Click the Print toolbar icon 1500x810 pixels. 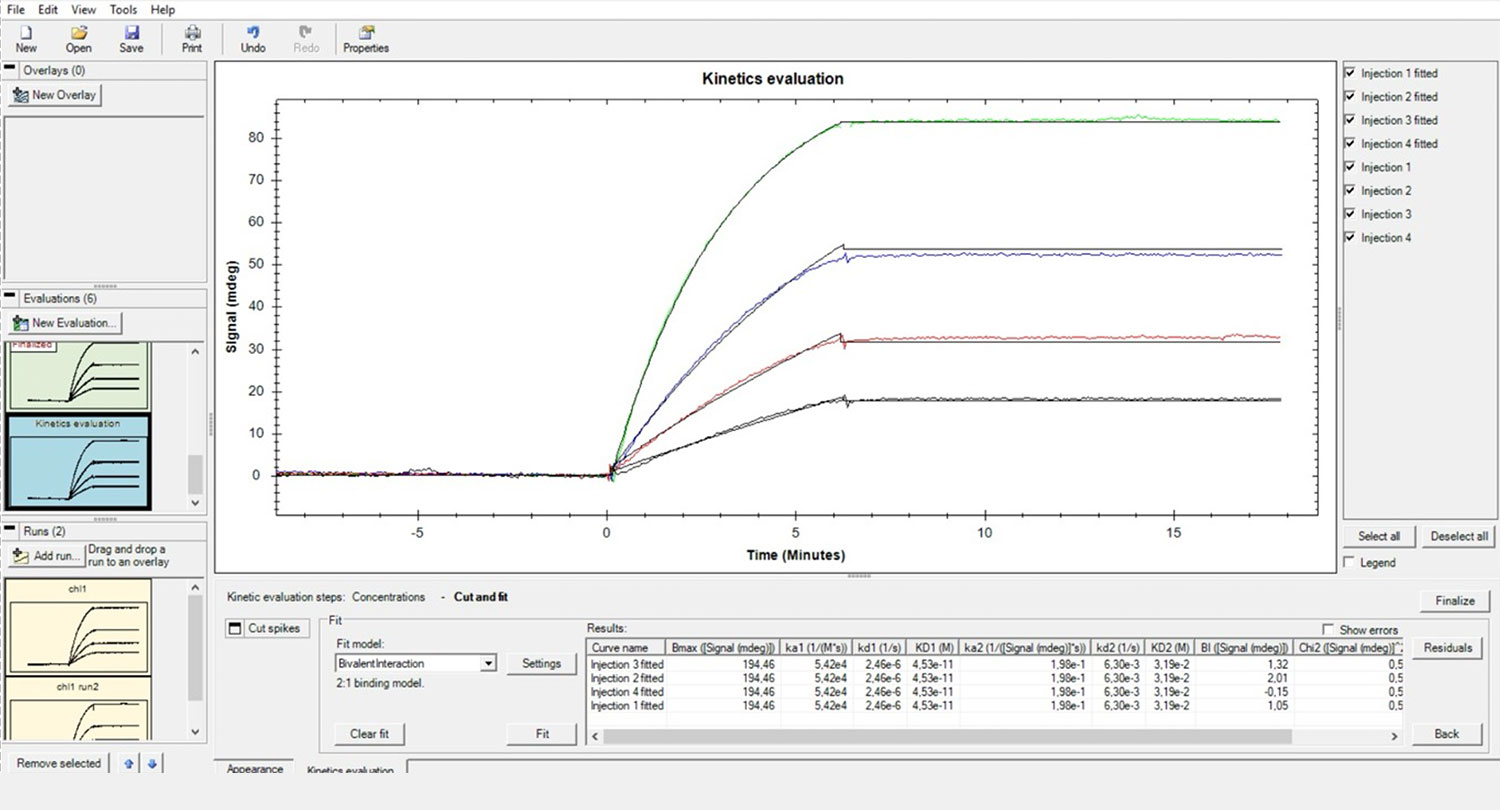[x=192, y=33]
